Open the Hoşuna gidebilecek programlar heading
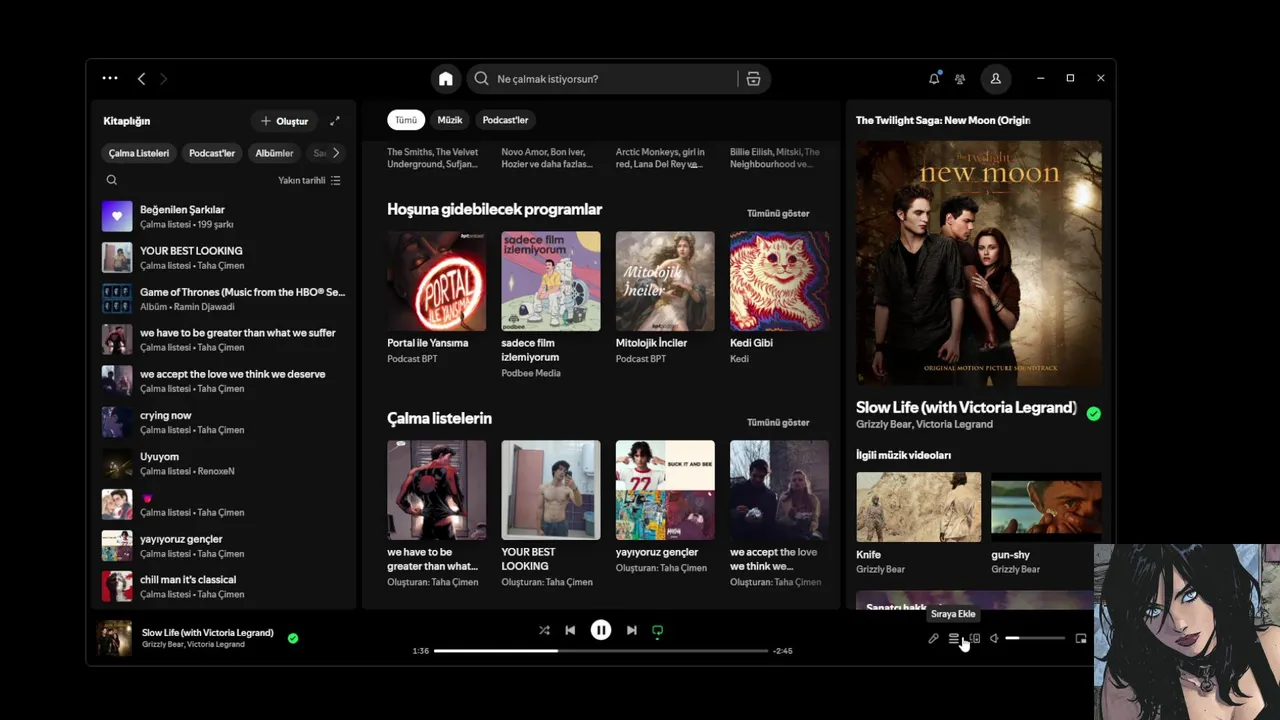This screenshot has height=720, width=1280. pyautogui.click(x=494, y=209)
